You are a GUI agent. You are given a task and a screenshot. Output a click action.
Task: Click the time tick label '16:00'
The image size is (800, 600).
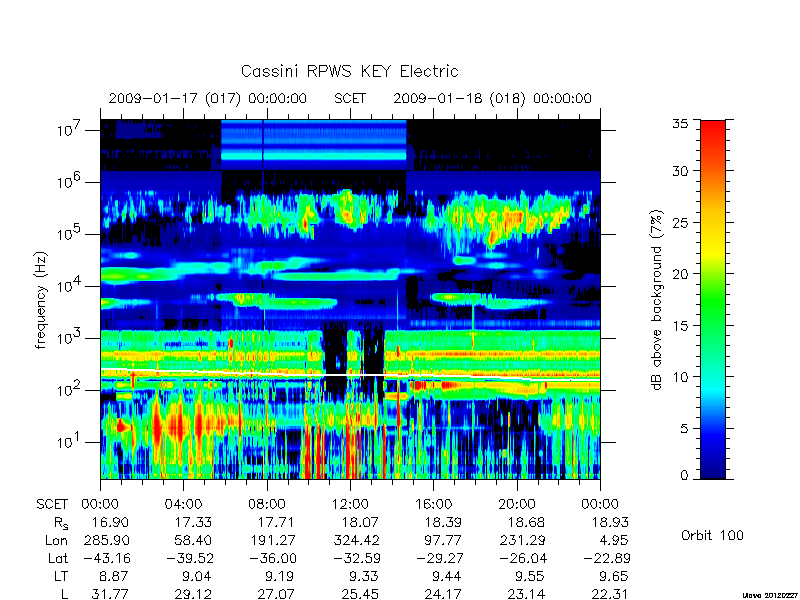[x=433, y=504]
